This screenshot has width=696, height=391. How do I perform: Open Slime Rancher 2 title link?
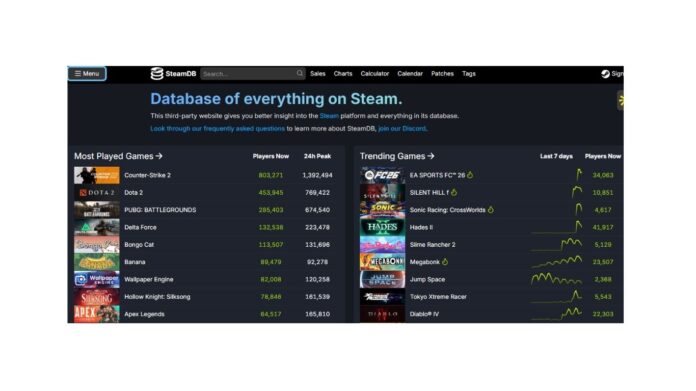[432, 245]
